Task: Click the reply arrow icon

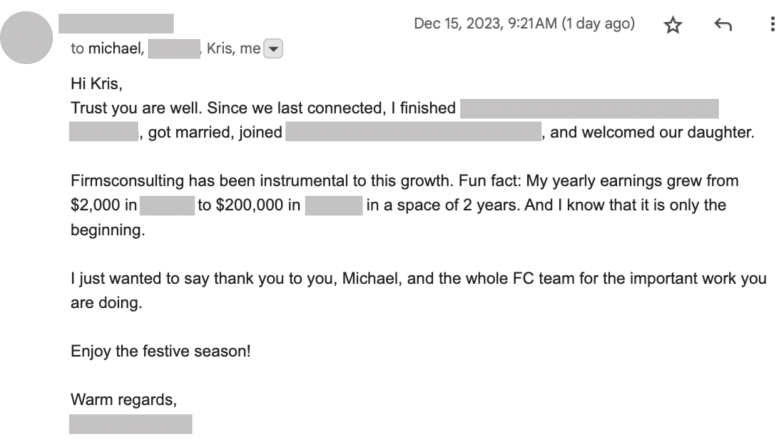Action: pos(724,26)
